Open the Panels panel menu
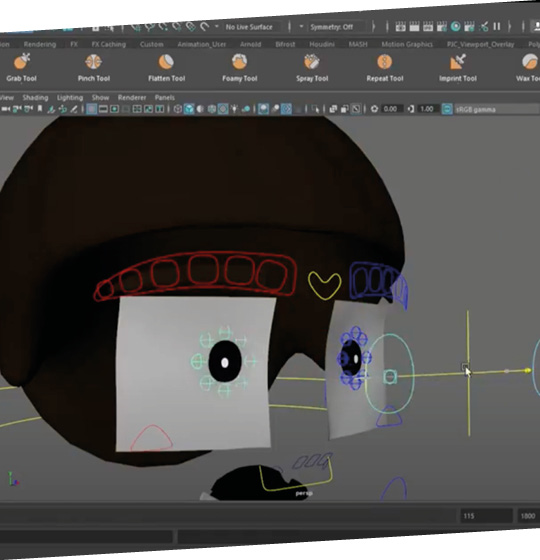The width and height of the screenshot is (540, 560). [x=165, y=98]
